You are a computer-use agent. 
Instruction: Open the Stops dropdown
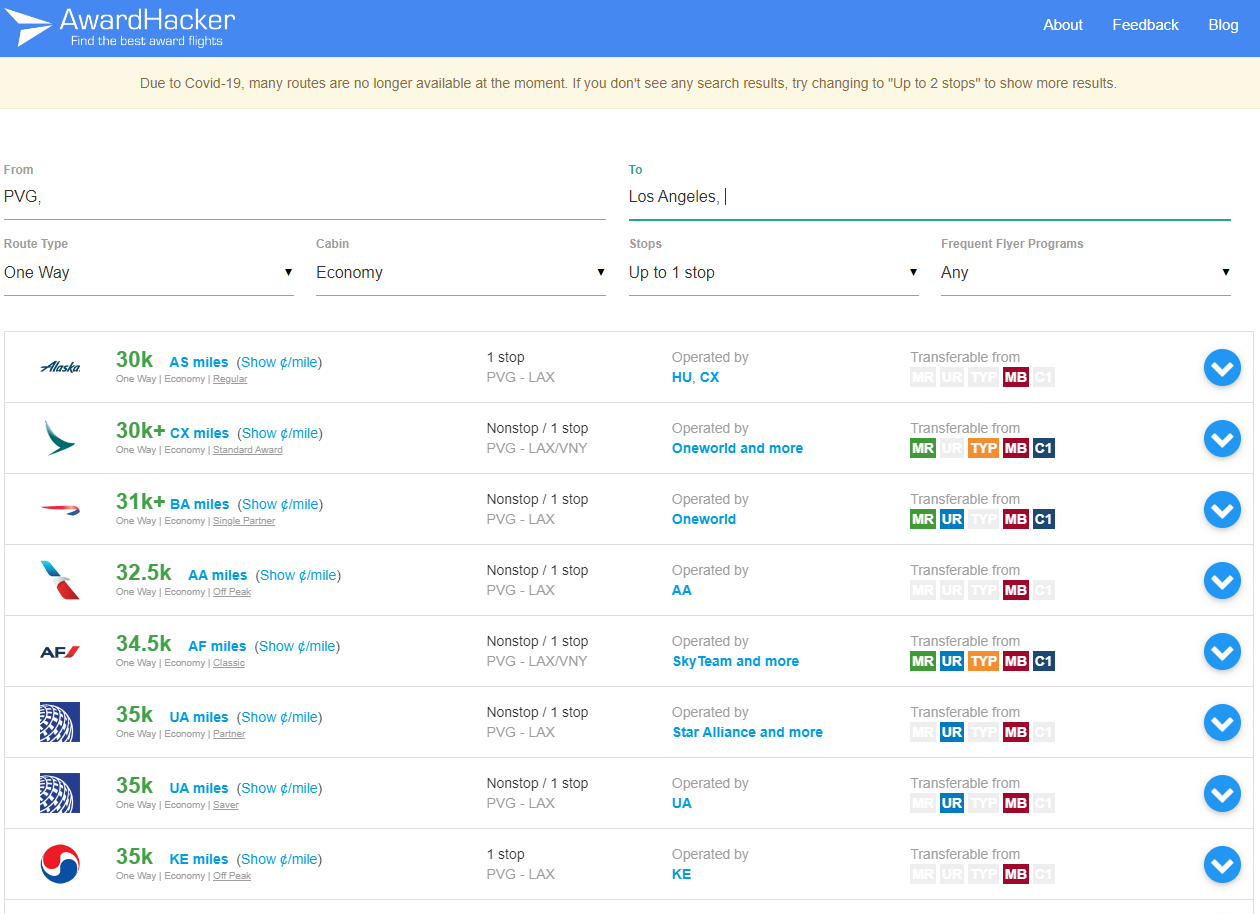point(774,272)
